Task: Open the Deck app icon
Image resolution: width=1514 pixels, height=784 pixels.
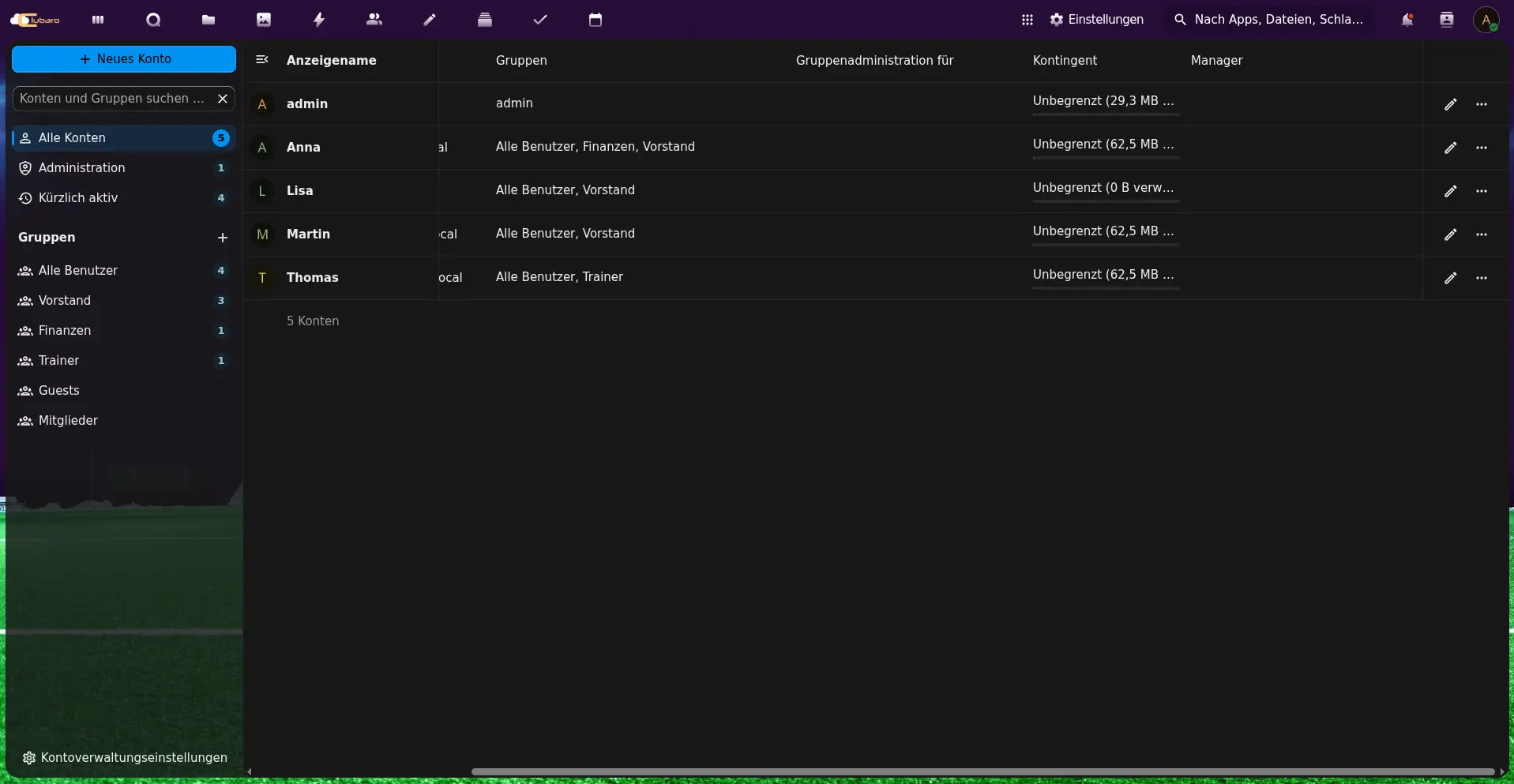Action: coord(485,20)
